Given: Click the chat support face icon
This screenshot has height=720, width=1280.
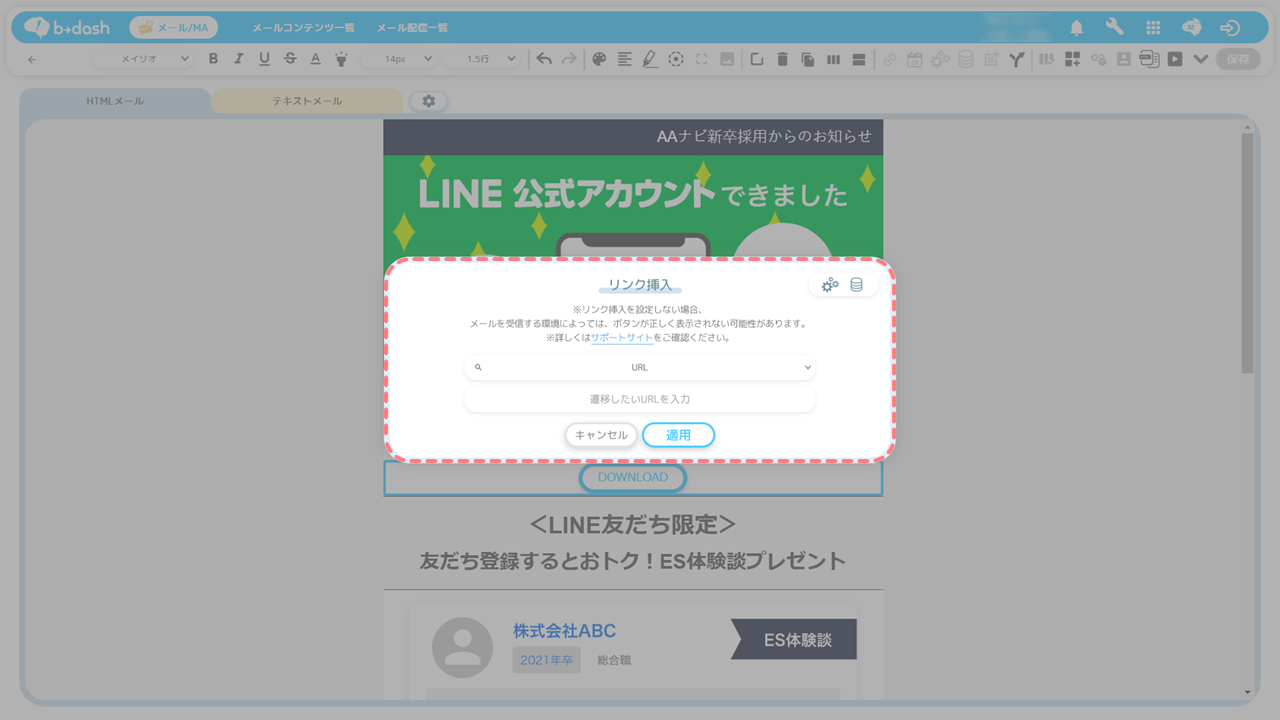Looking at the screenshot, I should [1192, 28].
